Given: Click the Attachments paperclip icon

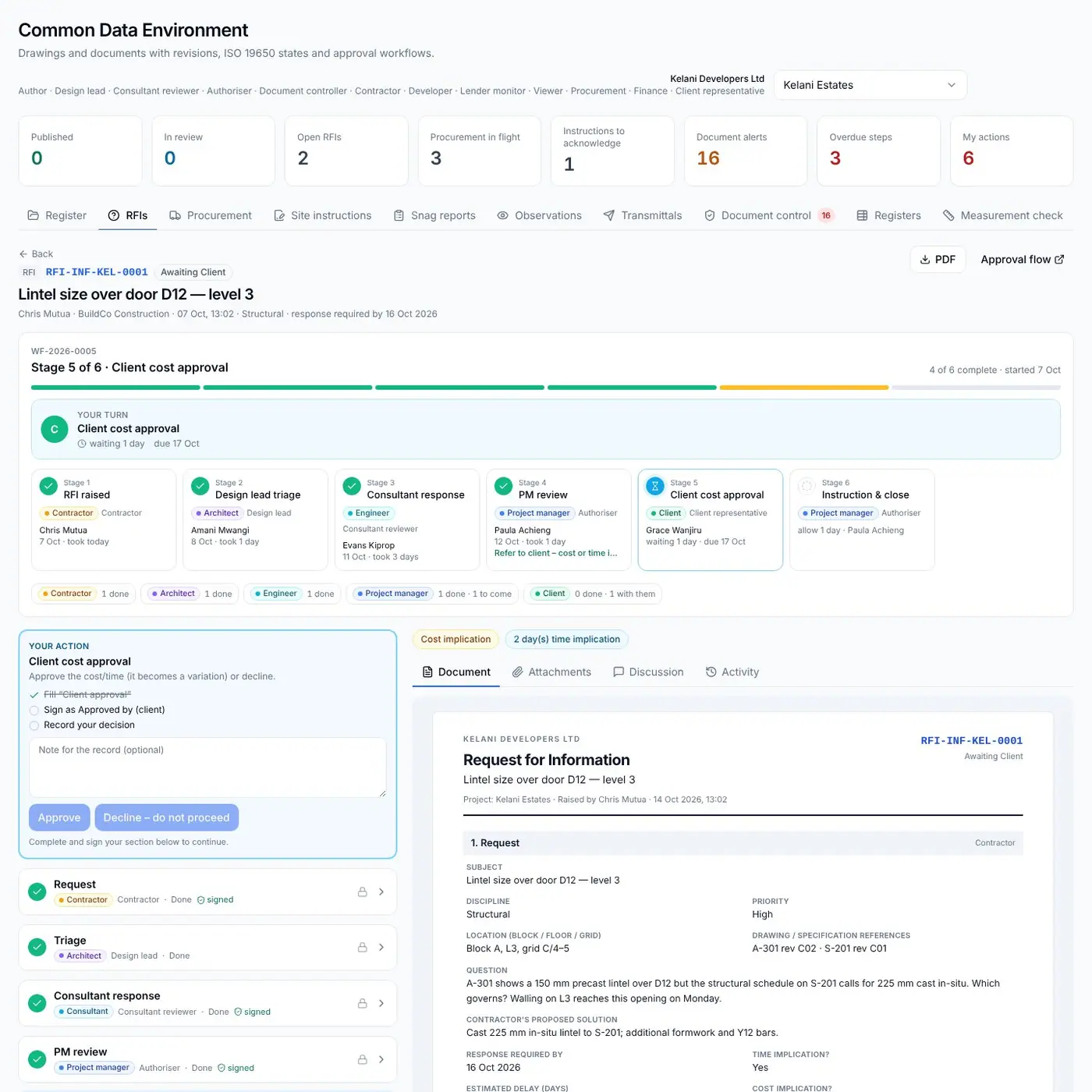Looking at the screenshot, I should click(x=517, y=672).
